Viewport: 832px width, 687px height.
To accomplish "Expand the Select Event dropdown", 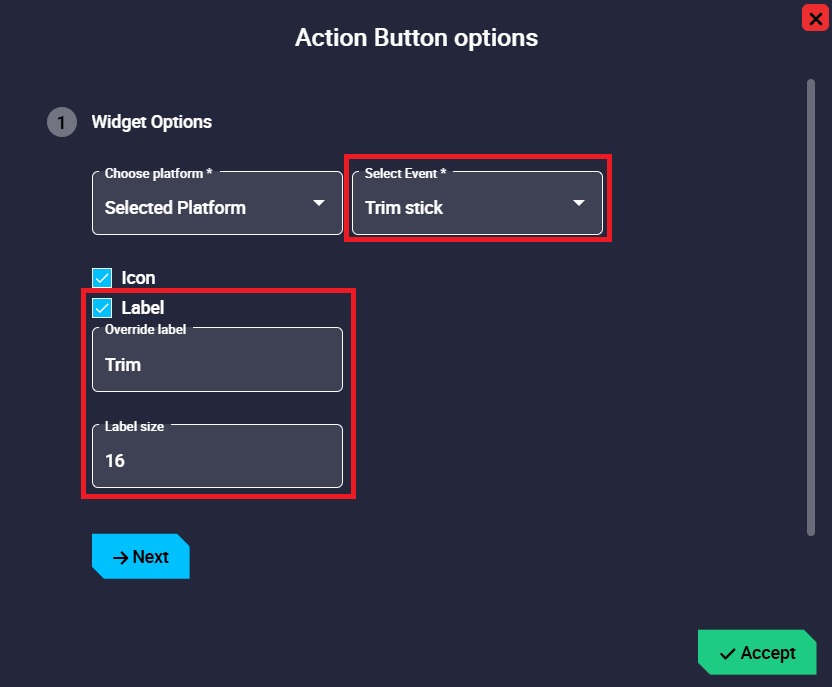I will click(477, 207).
